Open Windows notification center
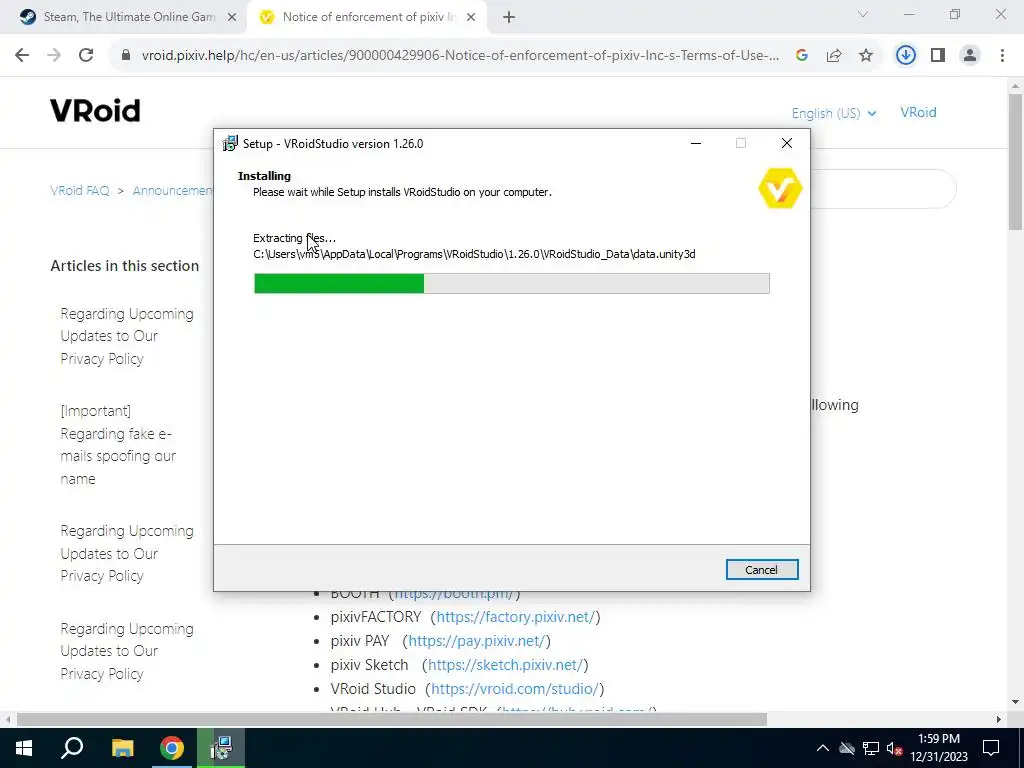Screen dimensions: 1024x768 click(x=991, y=748)
